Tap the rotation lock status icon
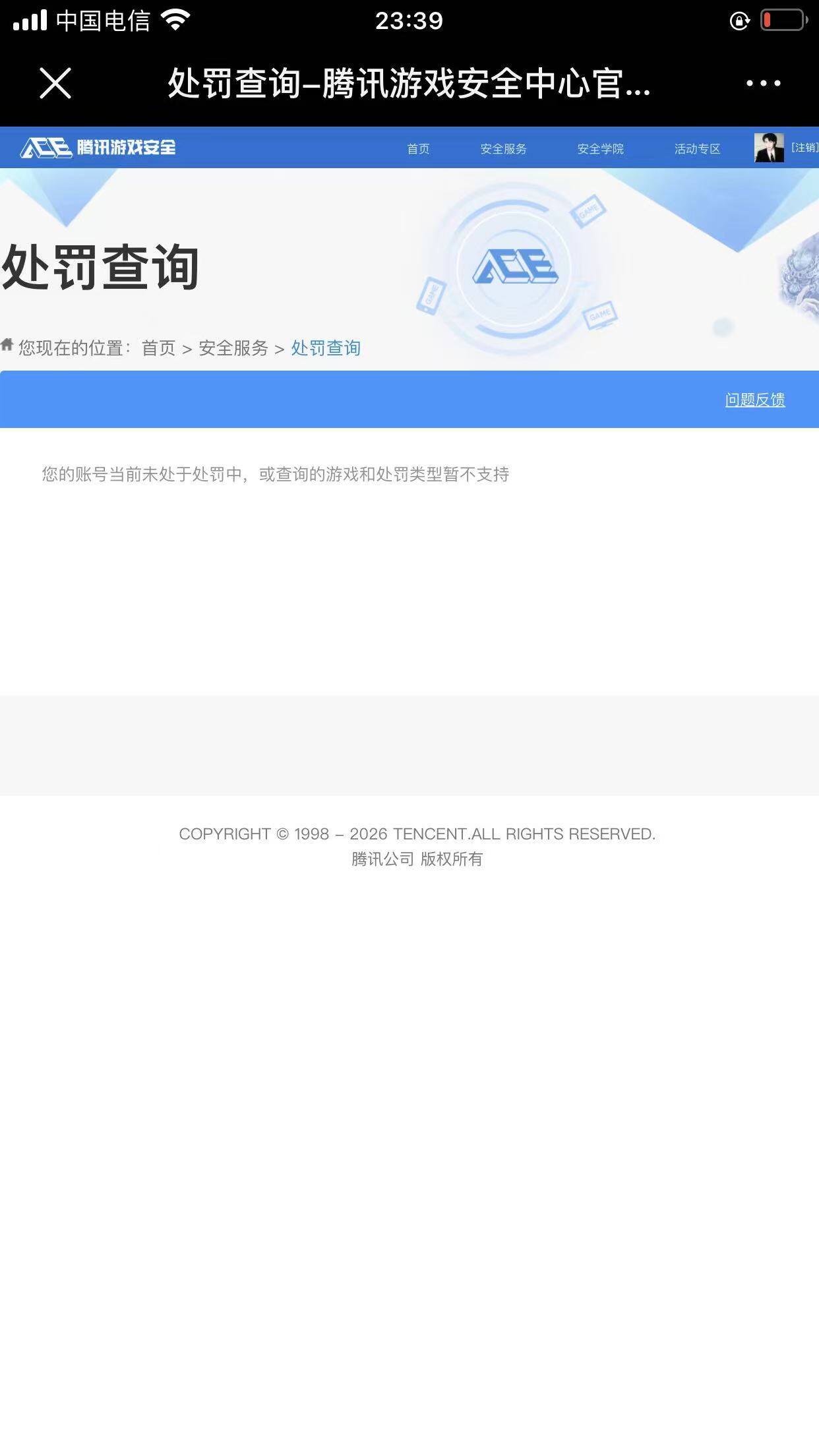 coord(740,21)
